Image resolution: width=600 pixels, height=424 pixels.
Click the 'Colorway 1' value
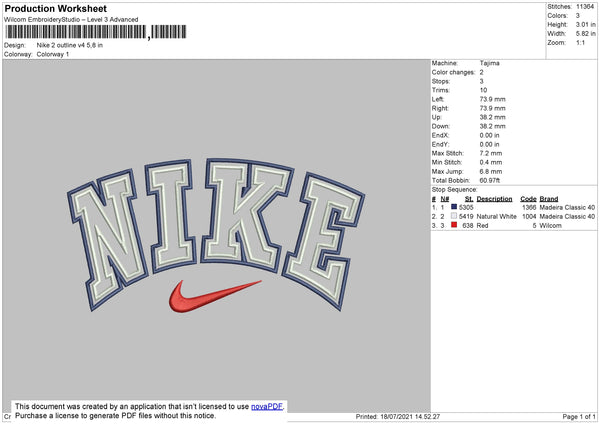tap(53, 54)
